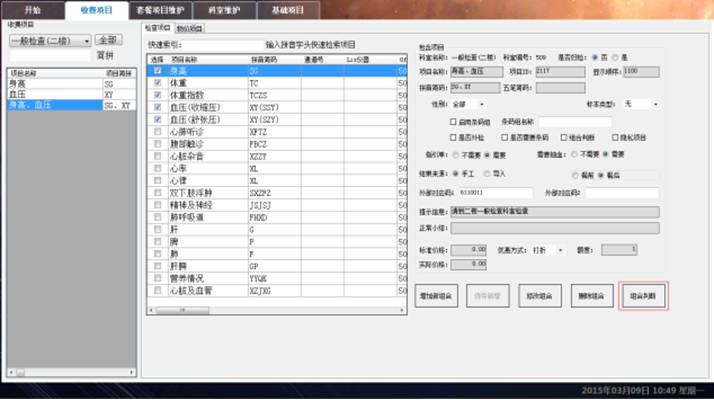Select the 餐前 radio button
Screen dimensions: 714x400
pos(576,173)
